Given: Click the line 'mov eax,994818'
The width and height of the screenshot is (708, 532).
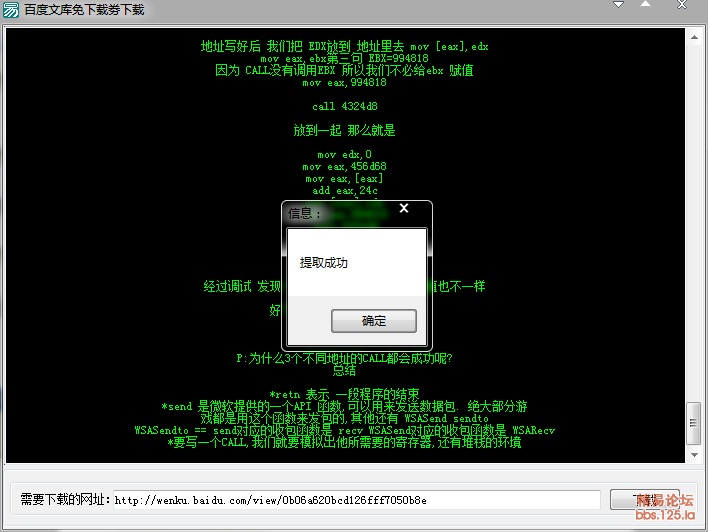Looking at the screenshot, I should [x=345, y=83].
